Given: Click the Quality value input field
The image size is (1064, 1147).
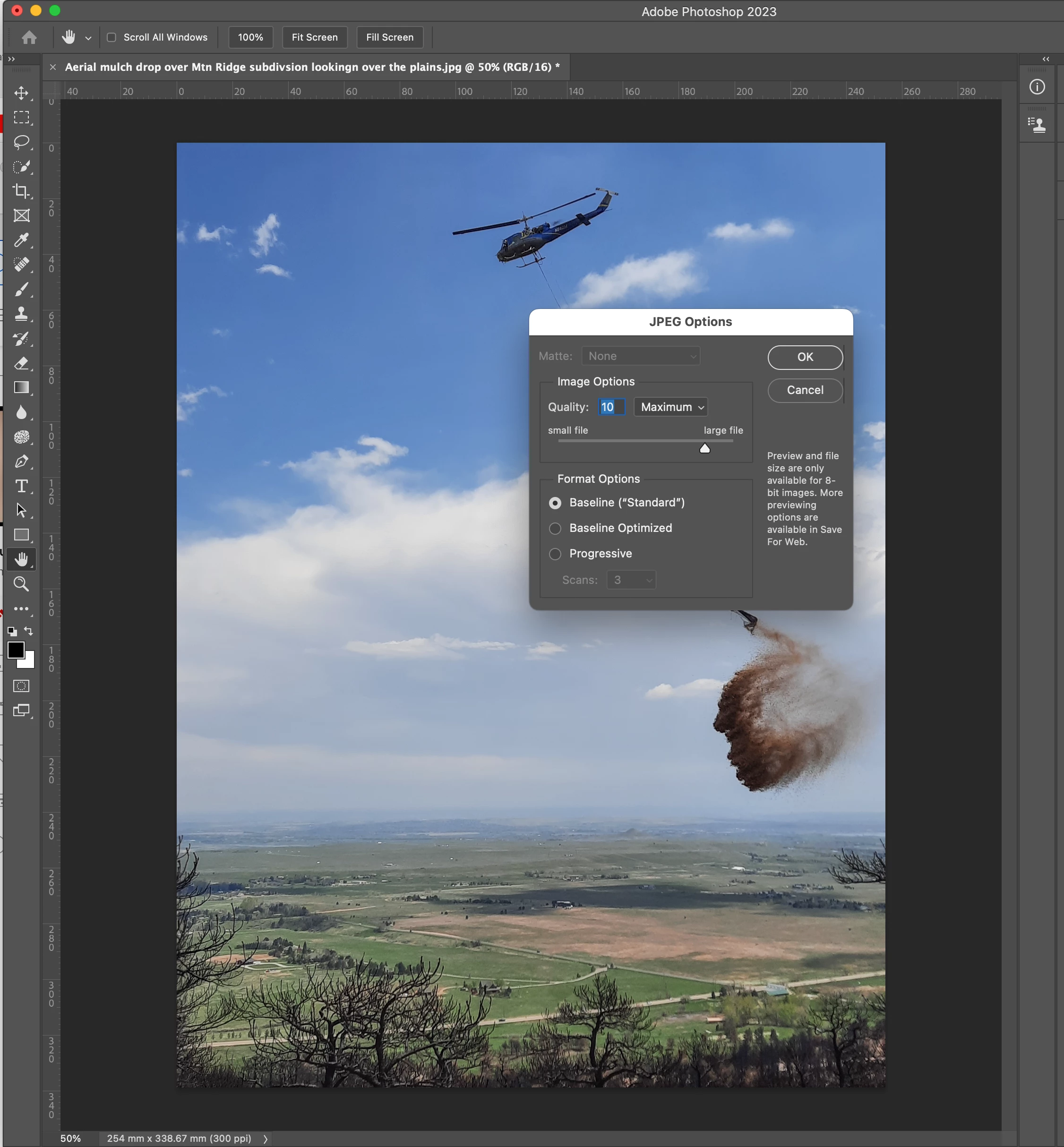Looking at the screenshot, I should [x=611, y=407].
